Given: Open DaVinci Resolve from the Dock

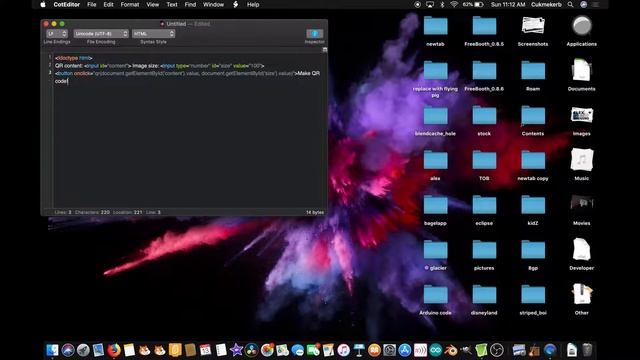Looking at the screenshot, I should tap(252, 350).
